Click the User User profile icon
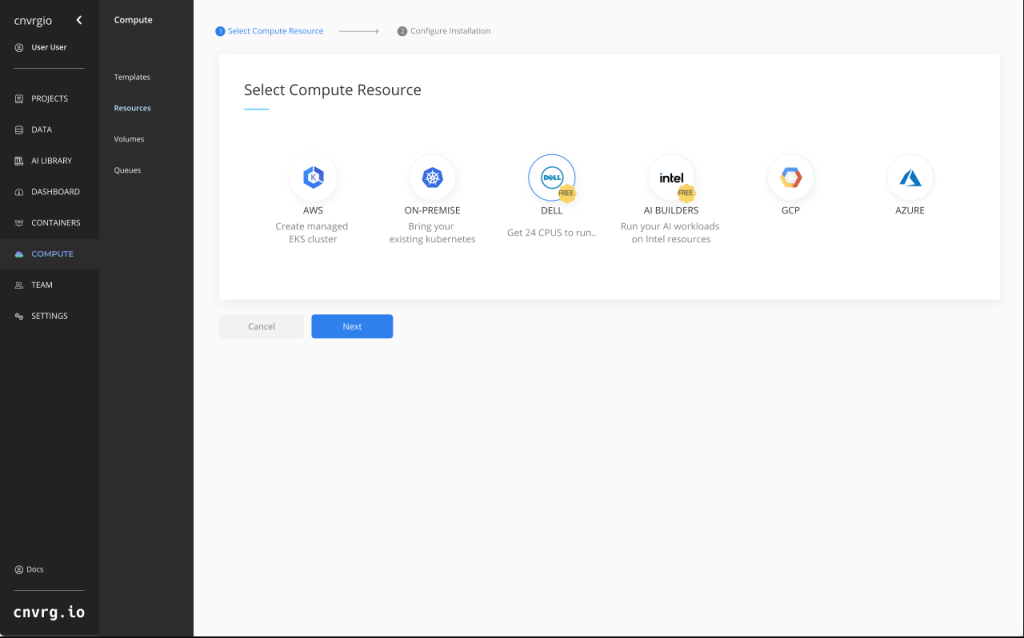 (19, 48)
